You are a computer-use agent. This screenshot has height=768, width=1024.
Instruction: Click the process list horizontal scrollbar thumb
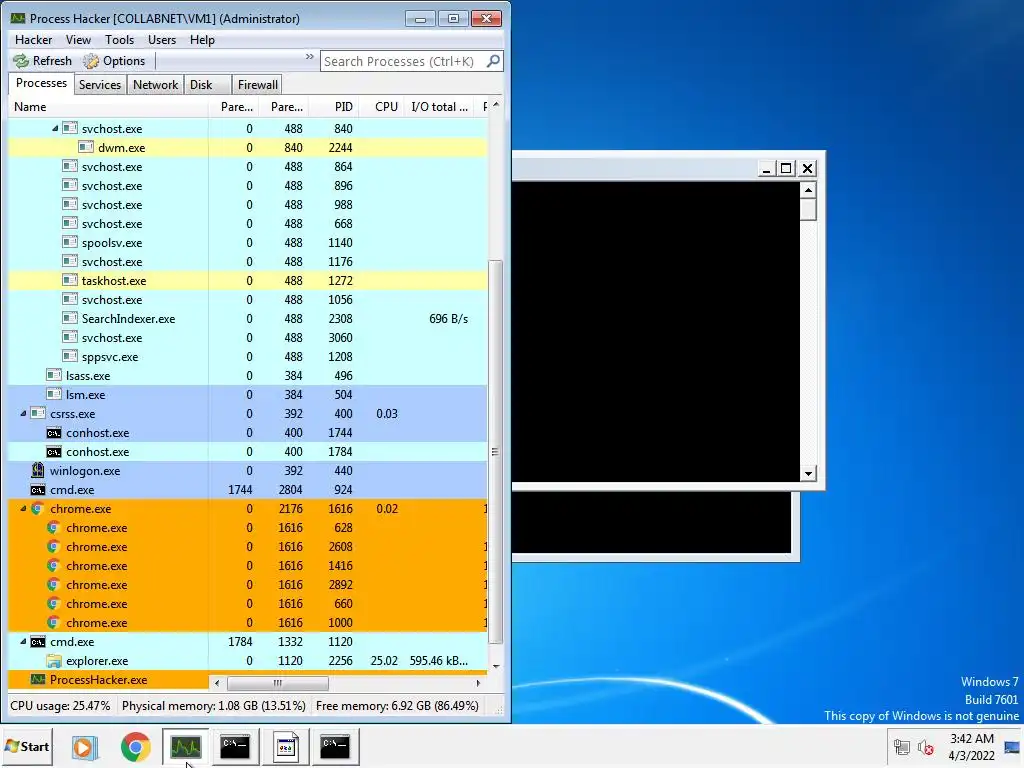click(278, 683)
